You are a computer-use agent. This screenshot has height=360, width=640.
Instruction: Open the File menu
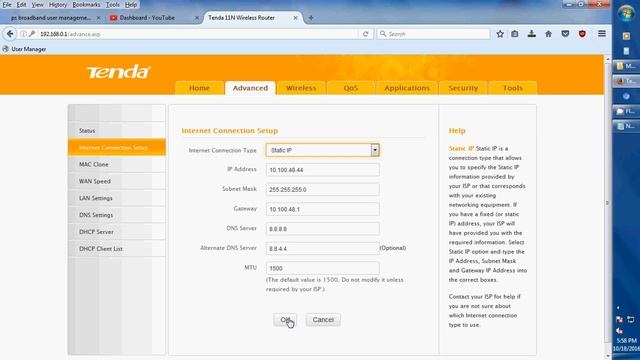[x=7, y=4]
